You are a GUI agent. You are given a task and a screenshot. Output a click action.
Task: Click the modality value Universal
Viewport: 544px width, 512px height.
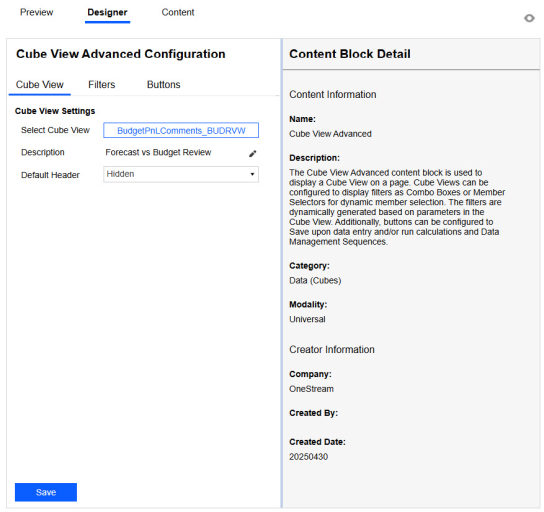click(x=307, y=319)
